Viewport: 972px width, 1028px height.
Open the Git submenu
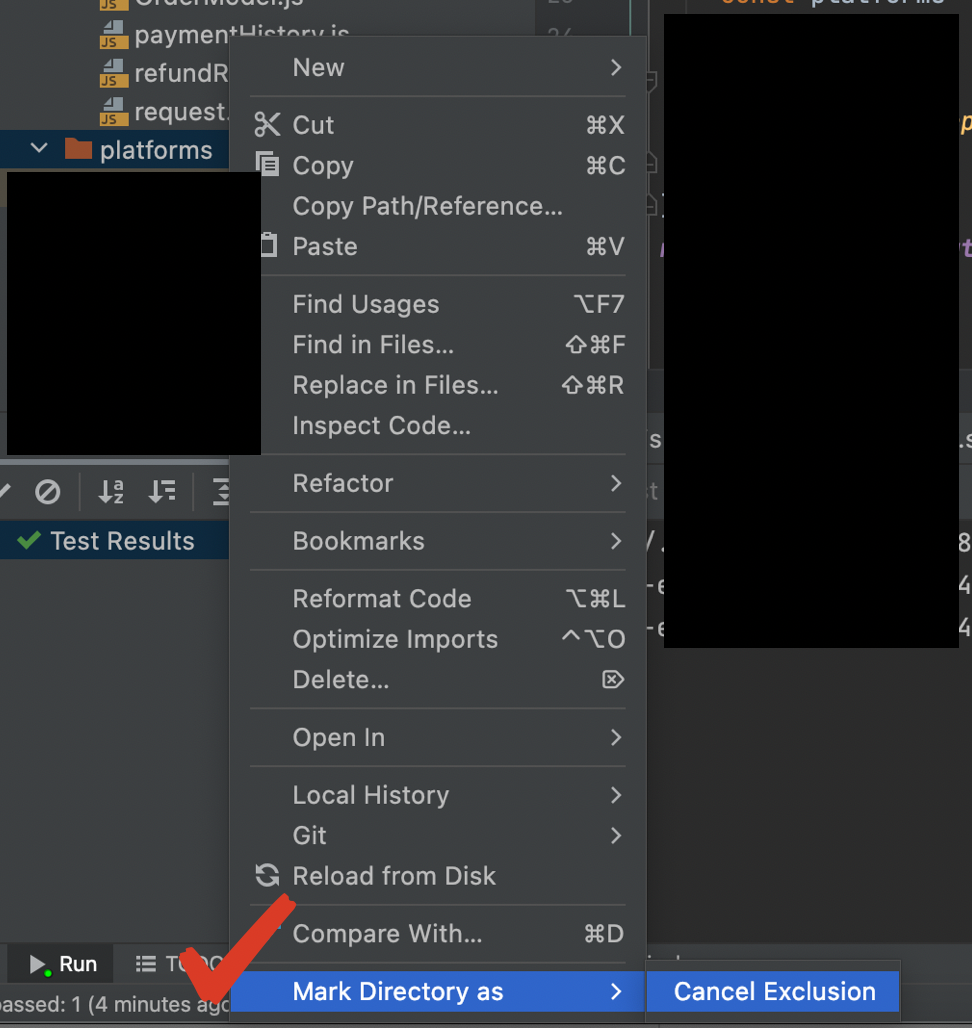click(x=438, y=836)
